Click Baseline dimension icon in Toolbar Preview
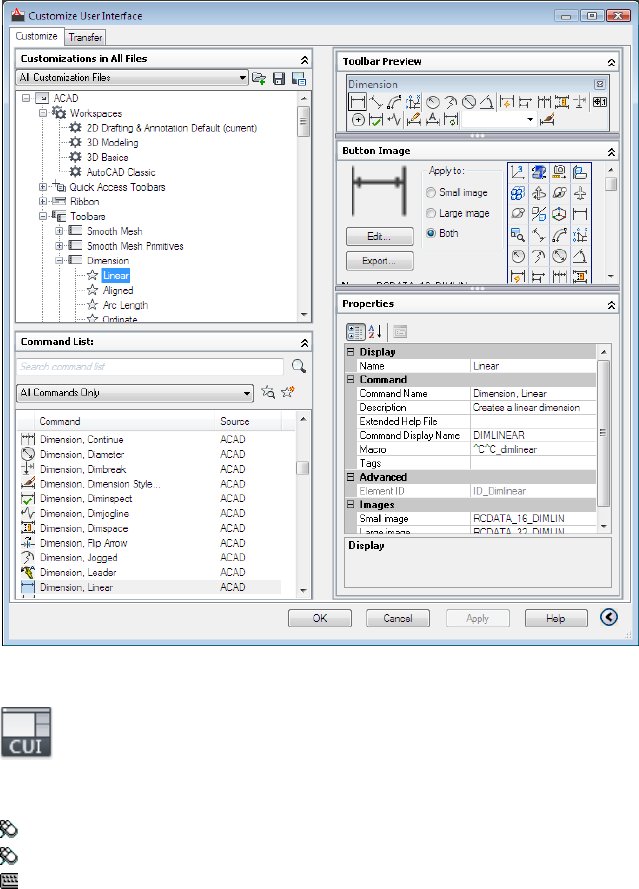Screen dimensions: 639x889 click(525, 102)
